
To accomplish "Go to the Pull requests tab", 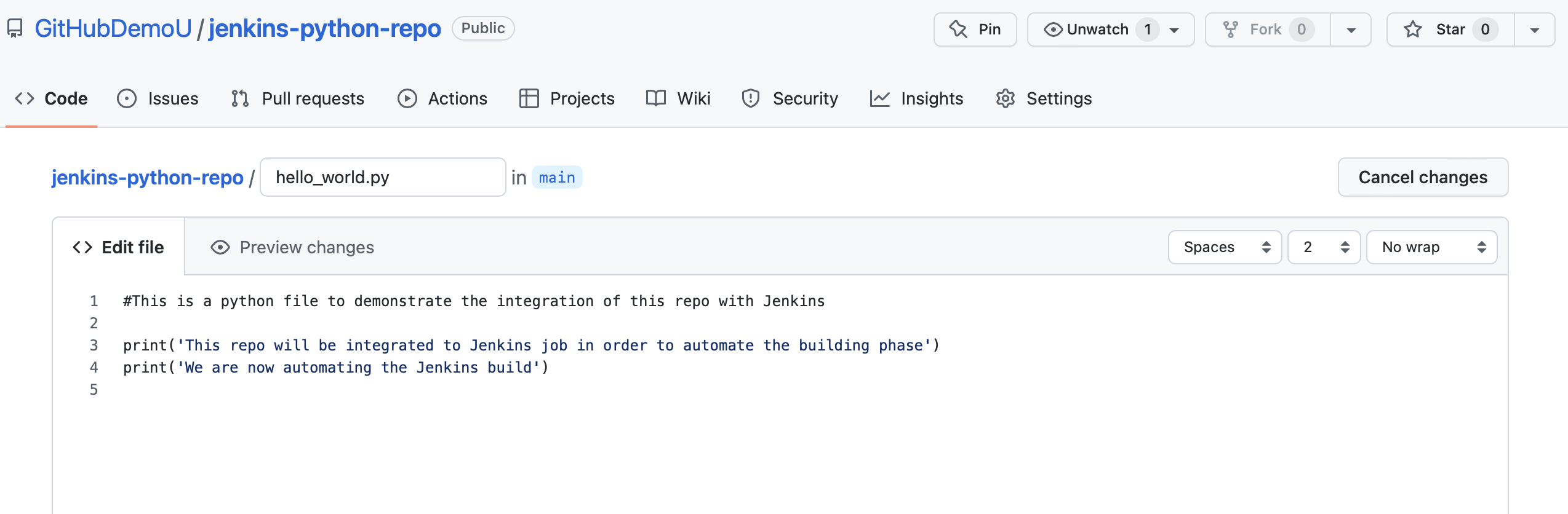I will pyautogui.click(x=298, y=98).
